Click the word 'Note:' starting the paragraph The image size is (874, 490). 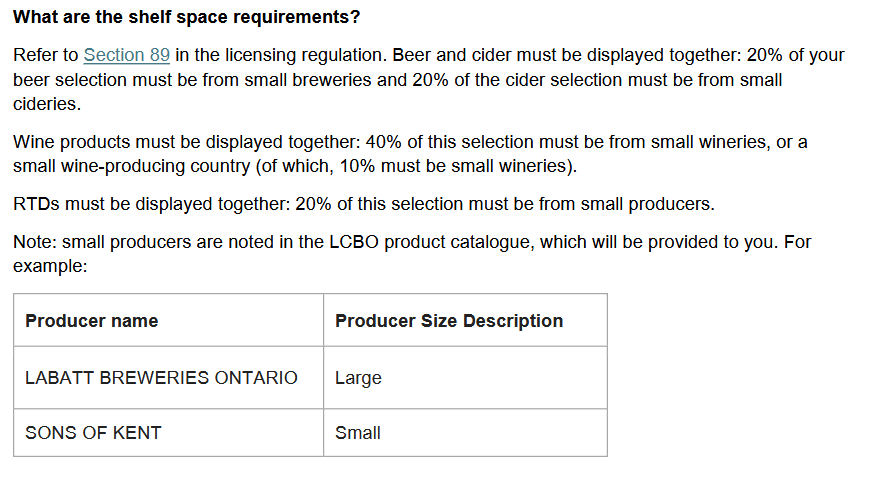click(34, 243)
